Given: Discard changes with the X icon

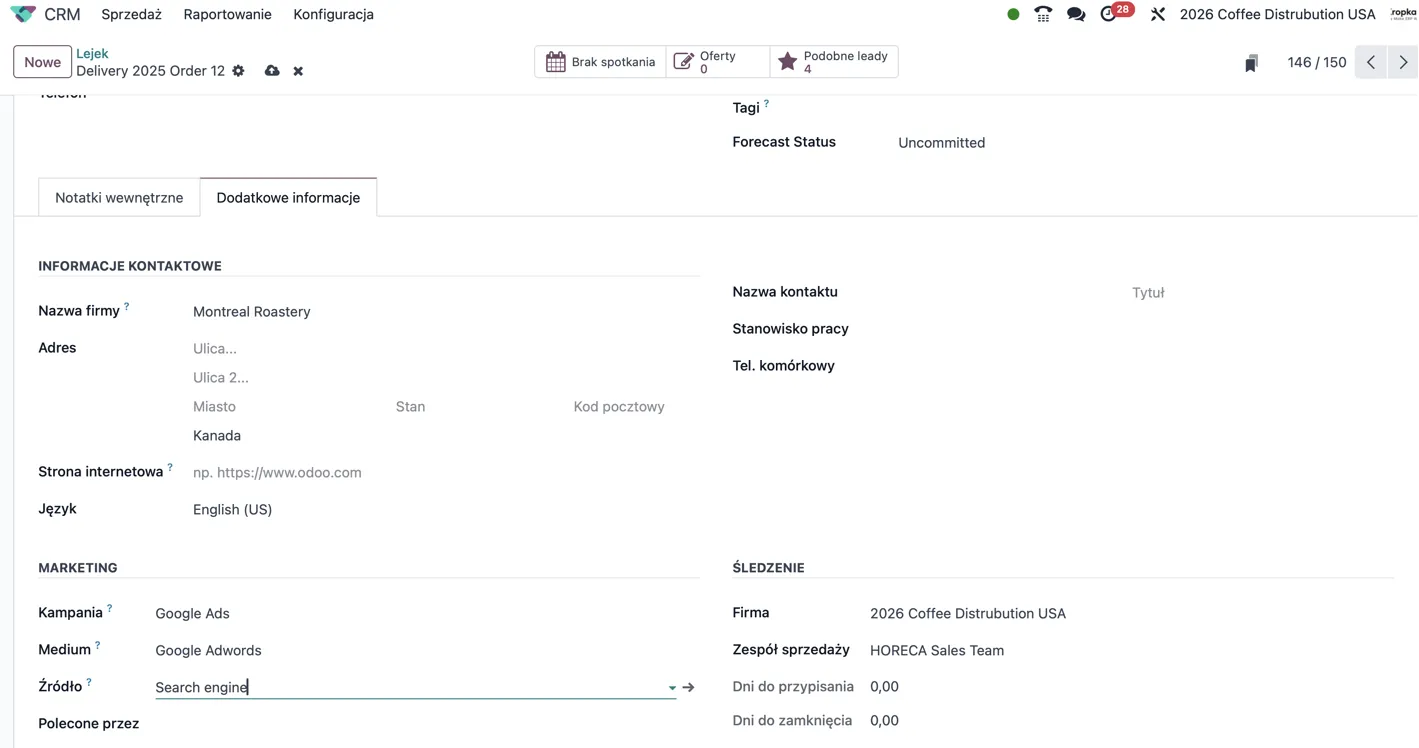Looking at the screenshot, I should pyautogui.click(x=298, y=71).
